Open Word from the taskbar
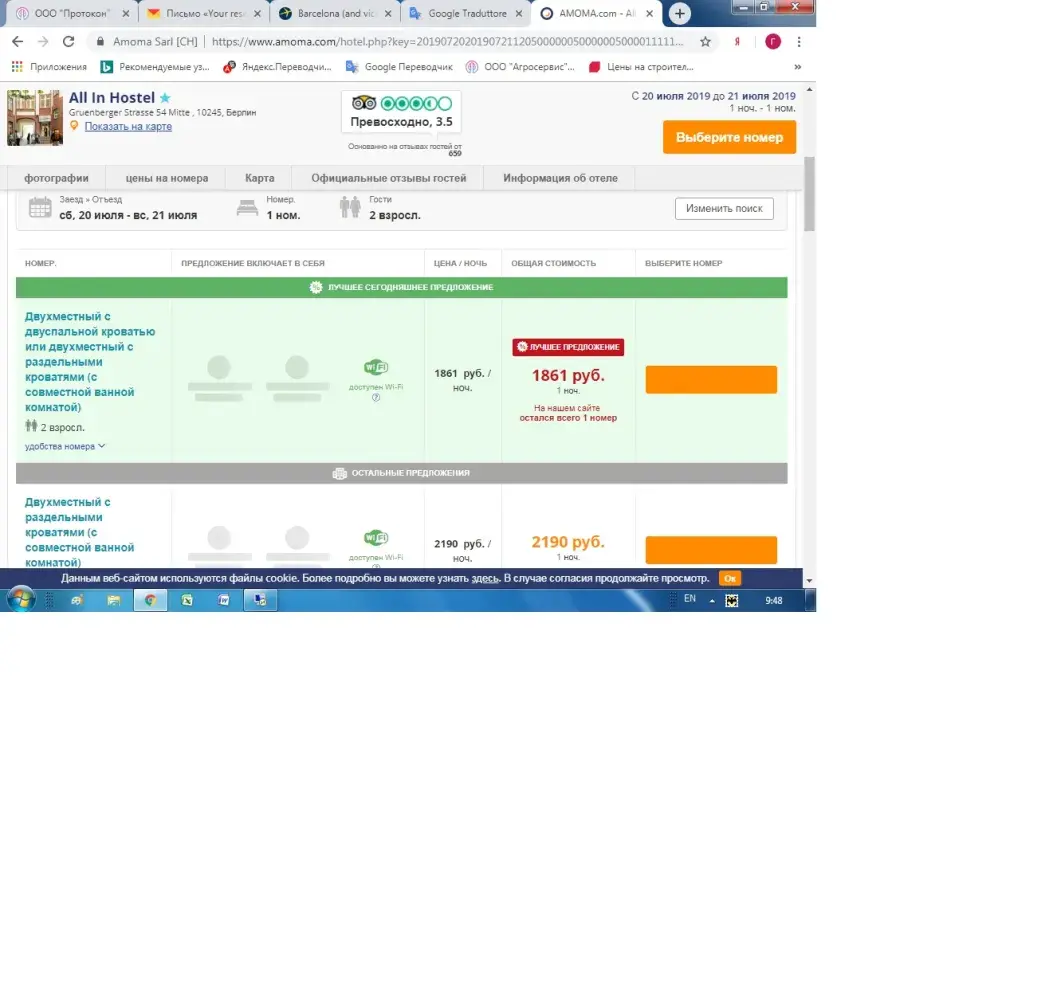This screenshot has width=1057, height=1000. 224,600
